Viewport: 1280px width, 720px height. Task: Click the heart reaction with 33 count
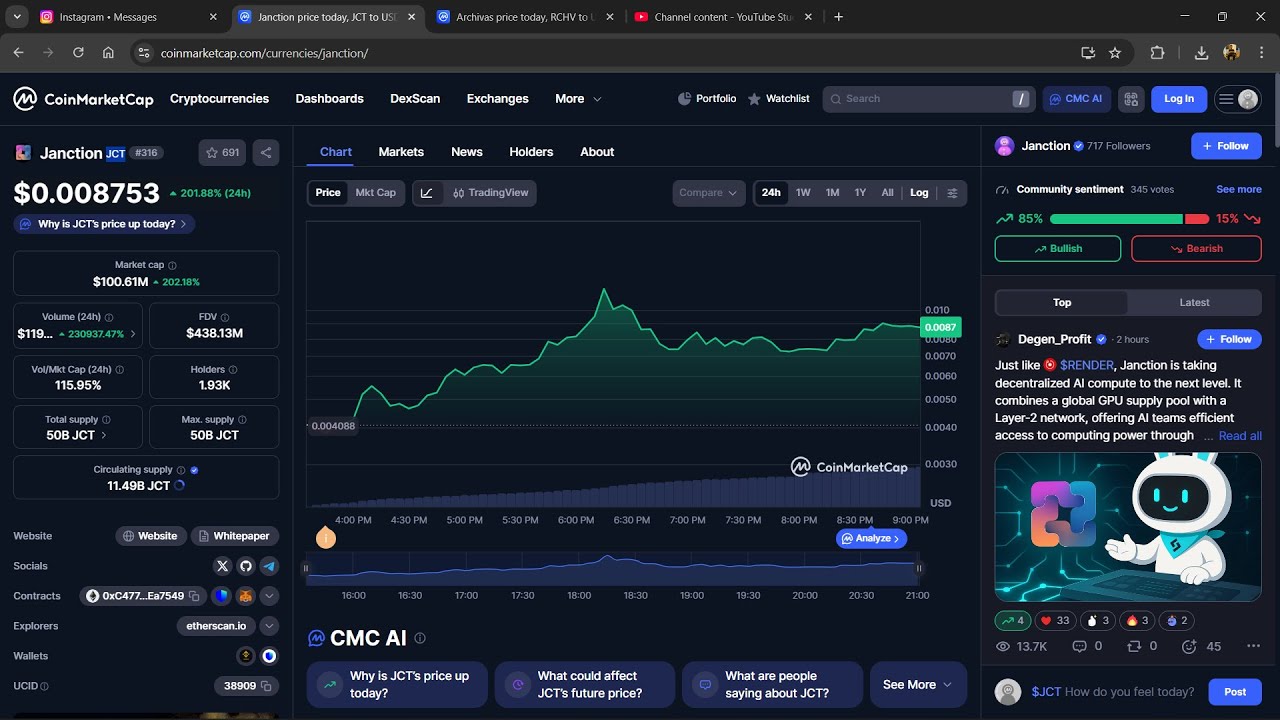click(x=1055, y=620)
